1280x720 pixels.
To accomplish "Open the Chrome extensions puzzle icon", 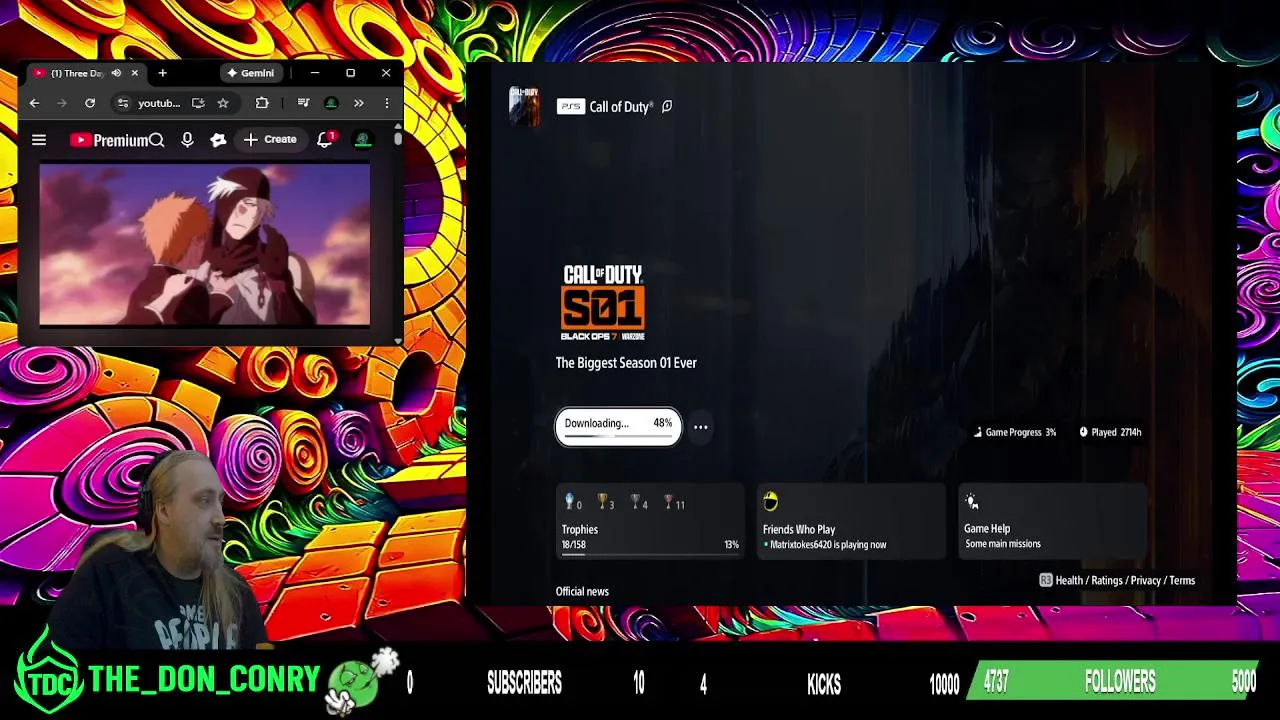I will point(262,103).
